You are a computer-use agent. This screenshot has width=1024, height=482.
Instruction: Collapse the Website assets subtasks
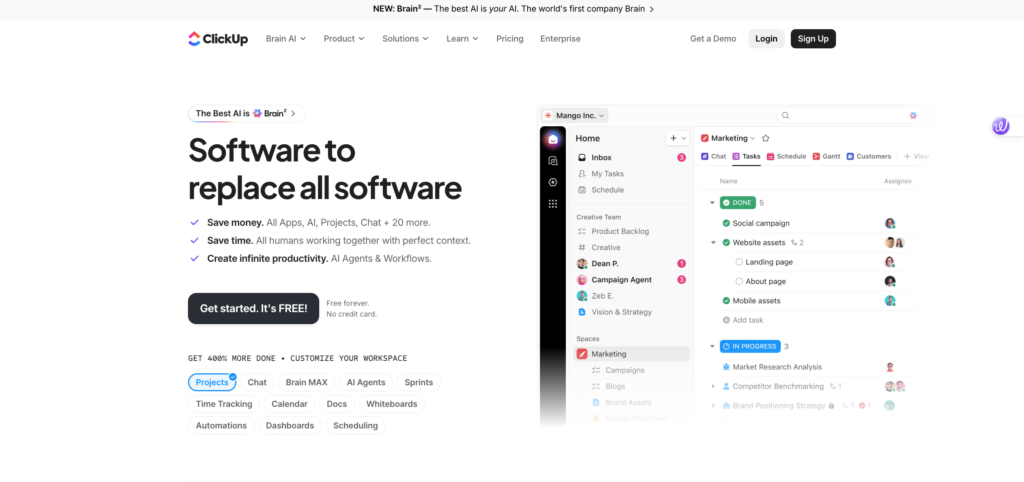712,242
